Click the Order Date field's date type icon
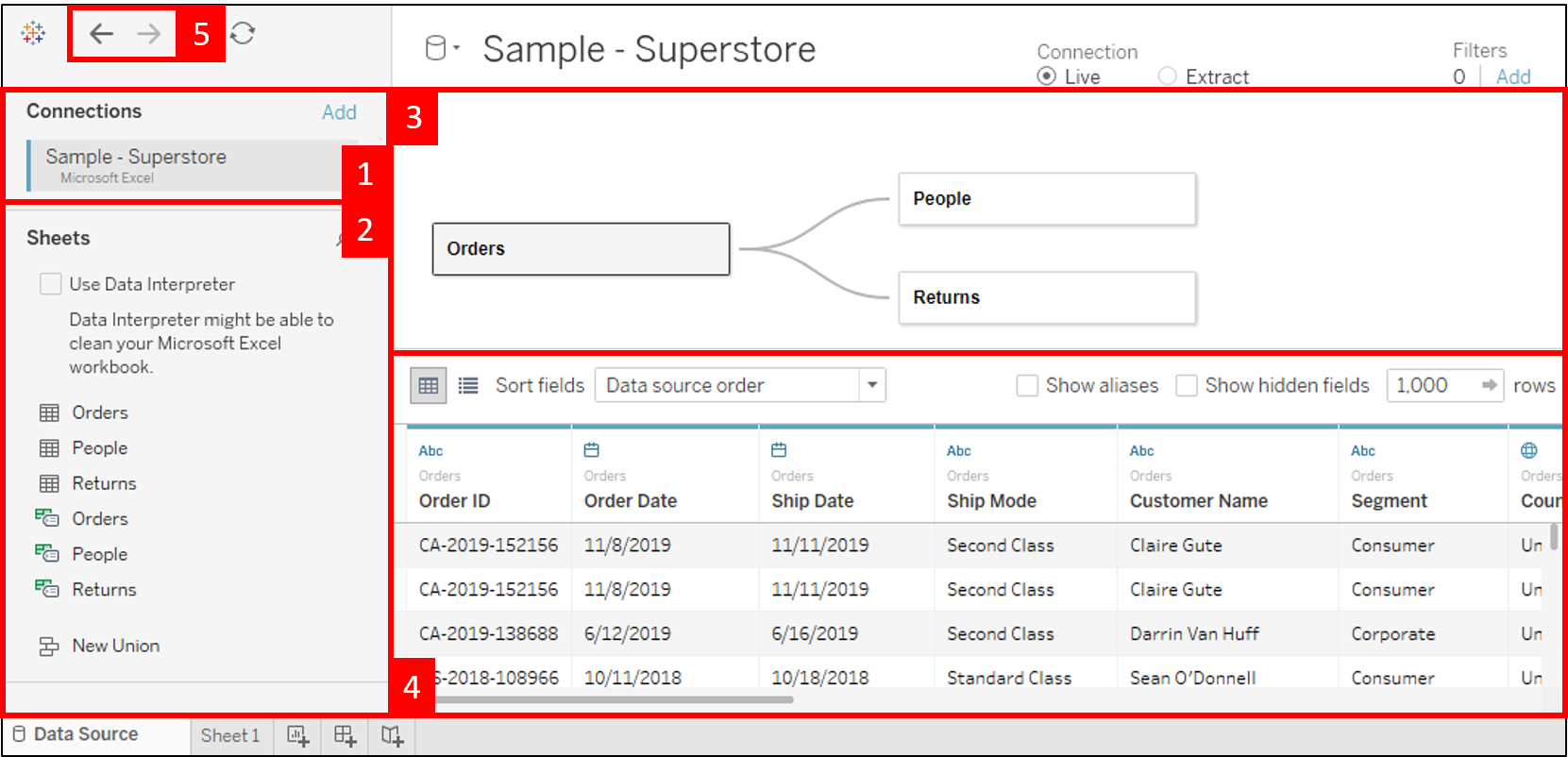 [592, 450]
